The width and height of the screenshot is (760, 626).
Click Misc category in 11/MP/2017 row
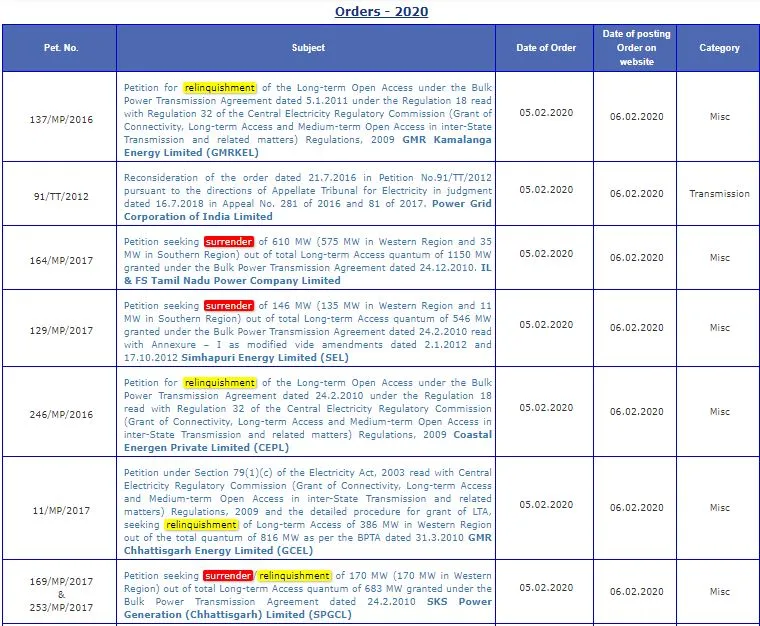coord(719,507)
